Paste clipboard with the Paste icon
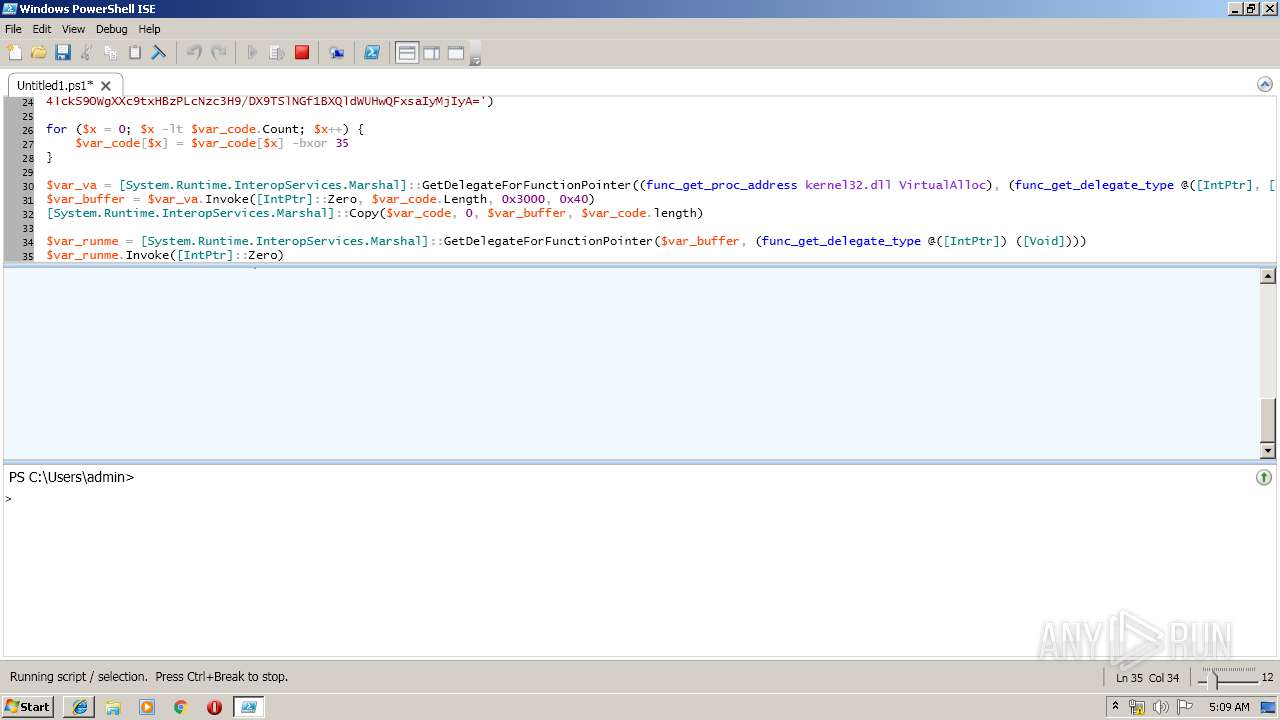The image size is (1280, 720). tap(134, 53)
